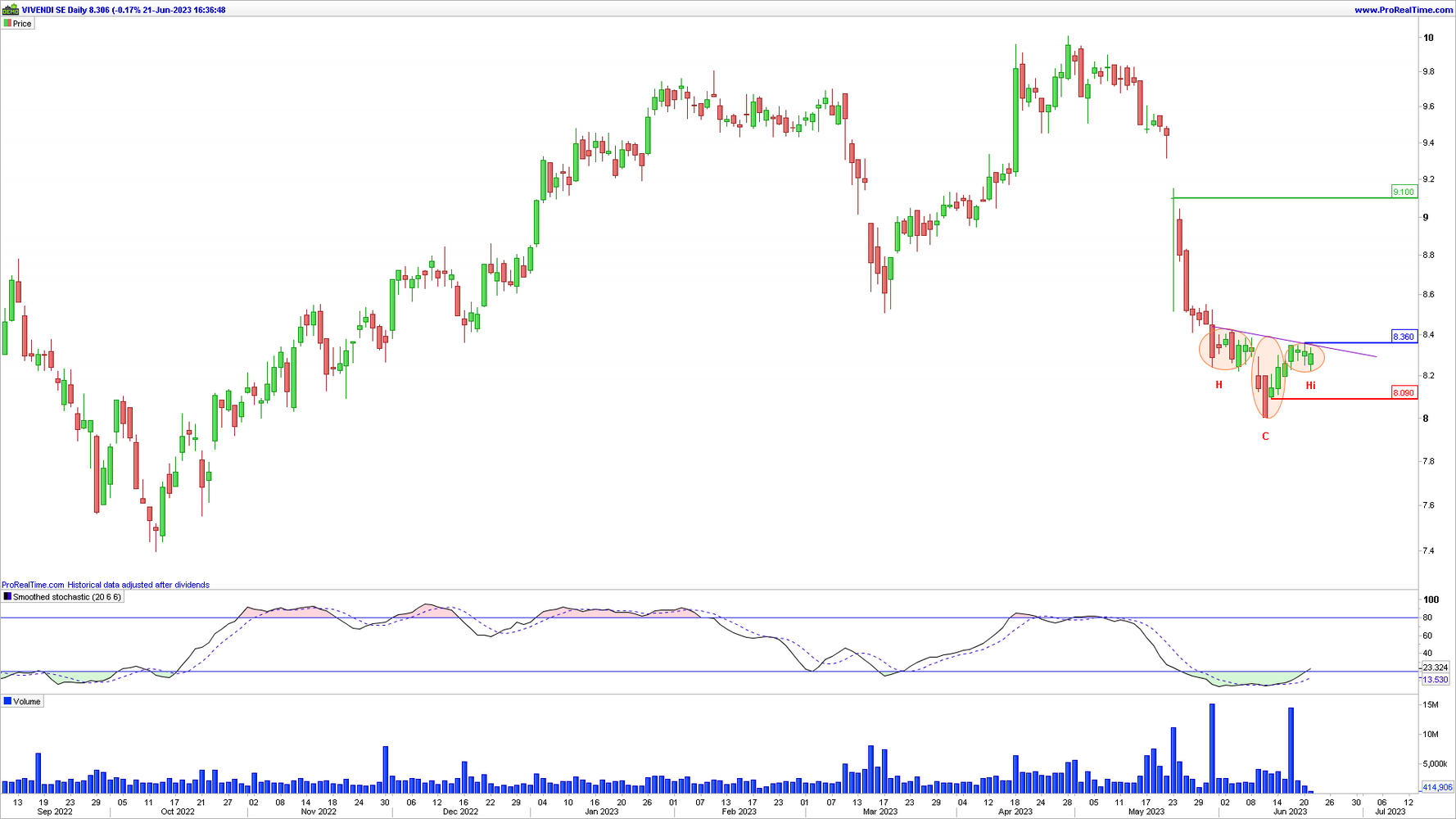The height and width of the screenshot is (819, 1456).
Task: Select the red 8.090 price label
Action: 1404,393
